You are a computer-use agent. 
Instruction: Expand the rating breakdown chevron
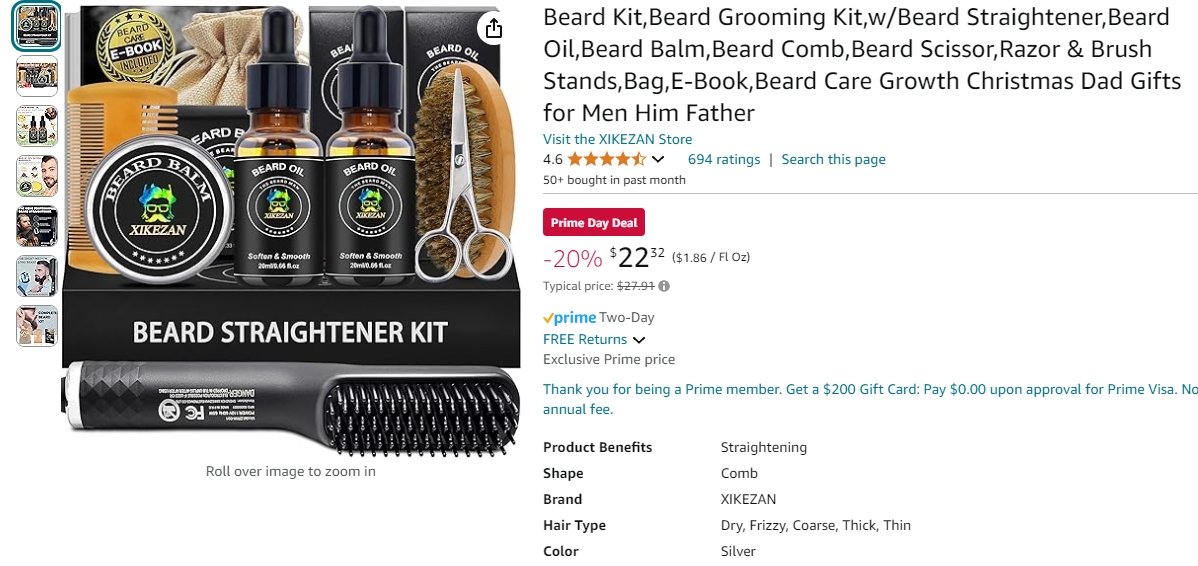click(658, 160)
